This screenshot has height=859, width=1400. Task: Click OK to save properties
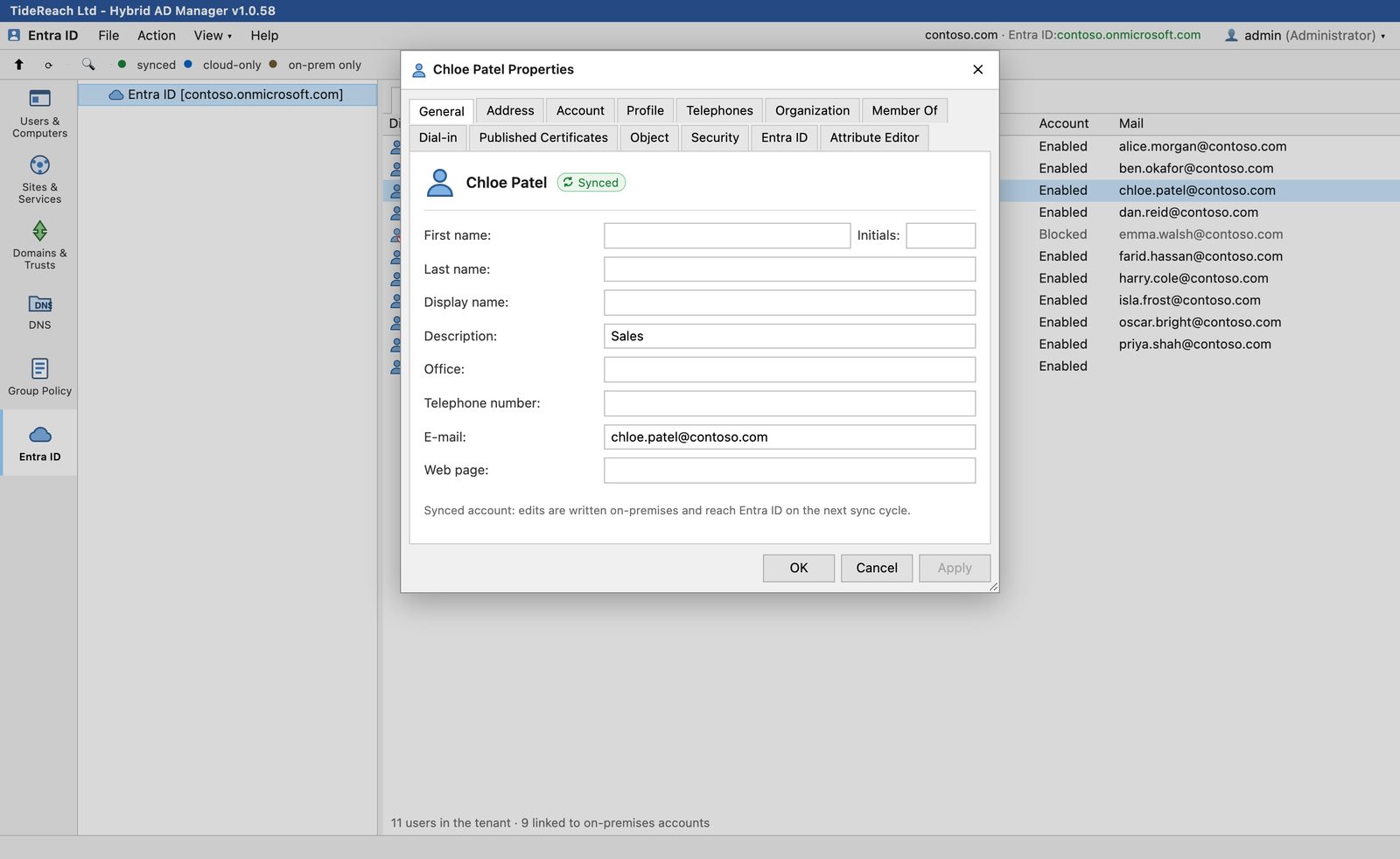pos(799,568)
